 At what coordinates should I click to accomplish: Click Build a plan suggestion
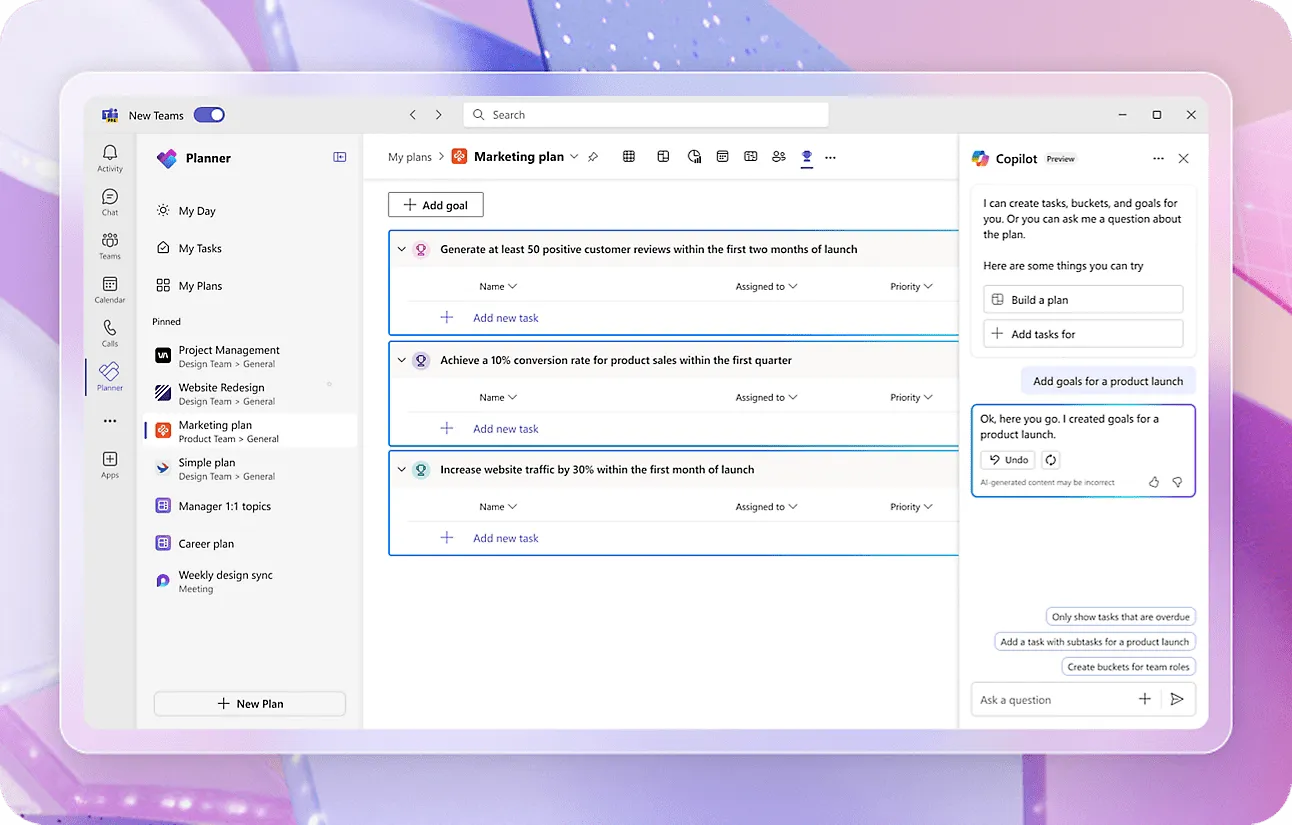click(x=1083, y=299)
